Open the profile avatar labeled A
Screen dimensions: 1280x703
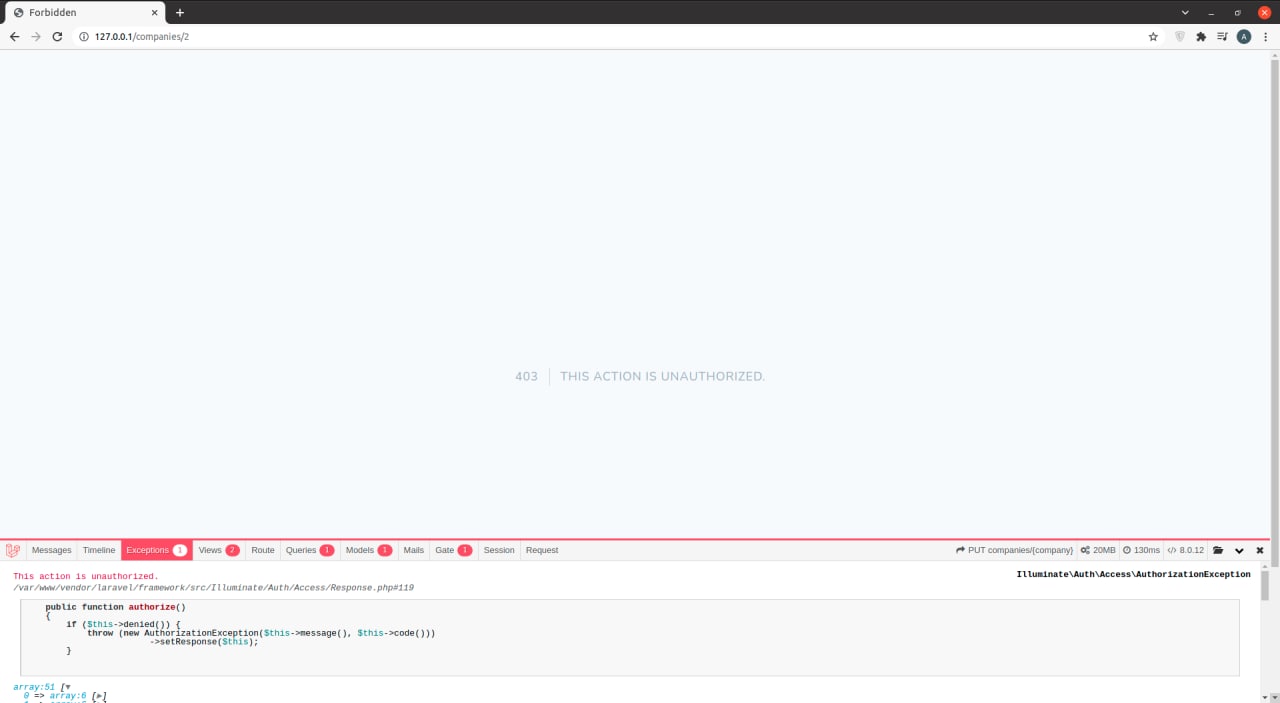(1244, 36)
